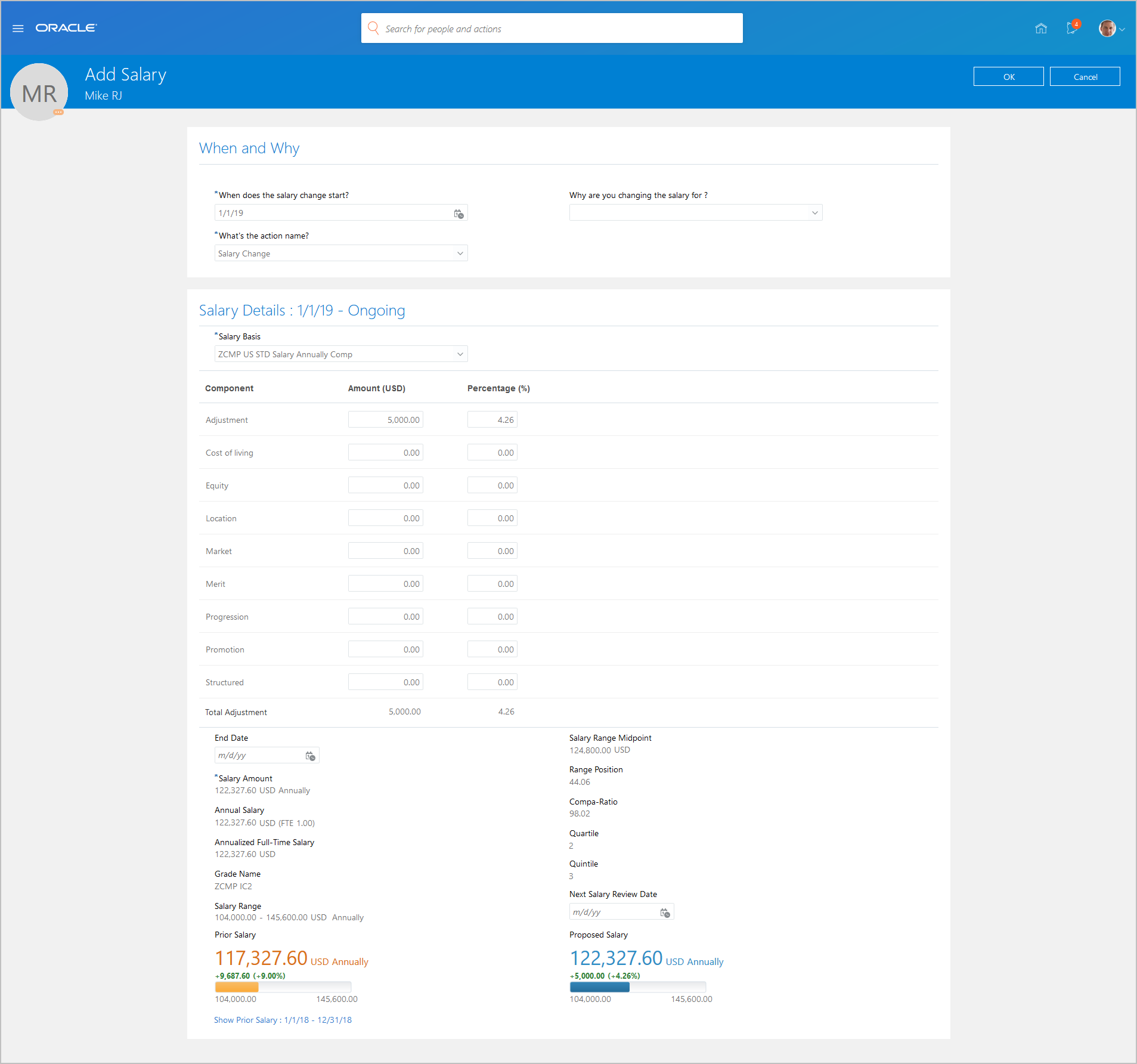Screen dimensions: 1137x1064
Task: Click the search for people and actions field
Action: [552, 29]
